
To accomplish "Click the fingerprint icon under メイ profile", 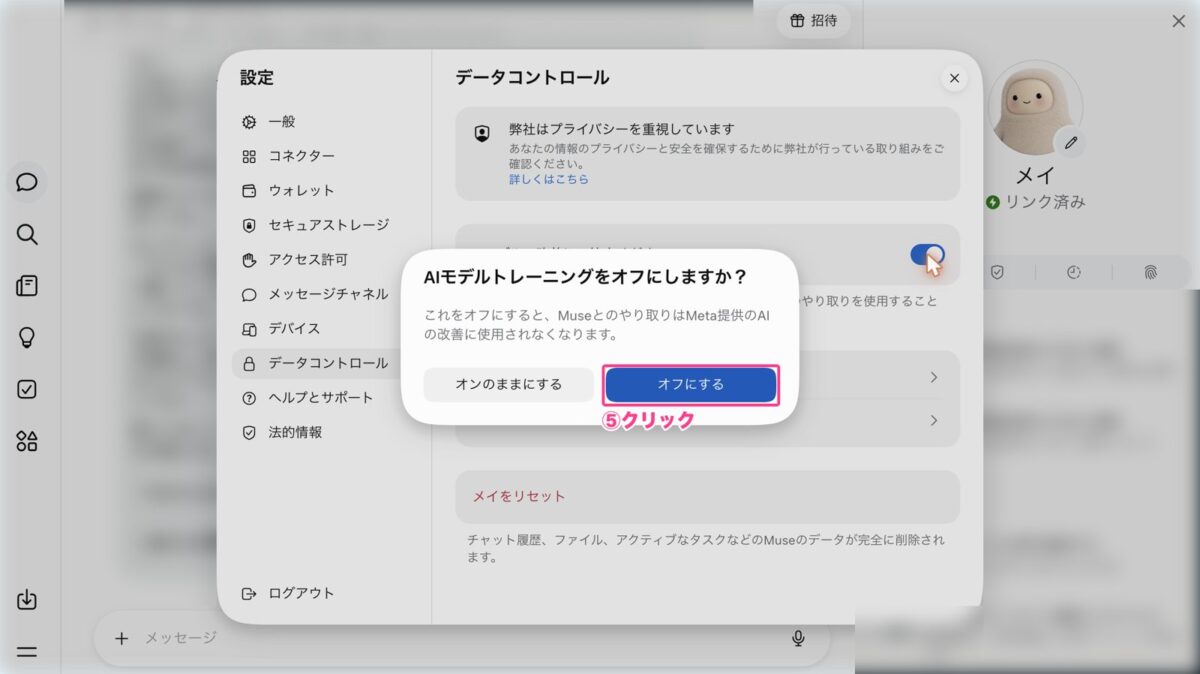I will tap(1151, 272).
